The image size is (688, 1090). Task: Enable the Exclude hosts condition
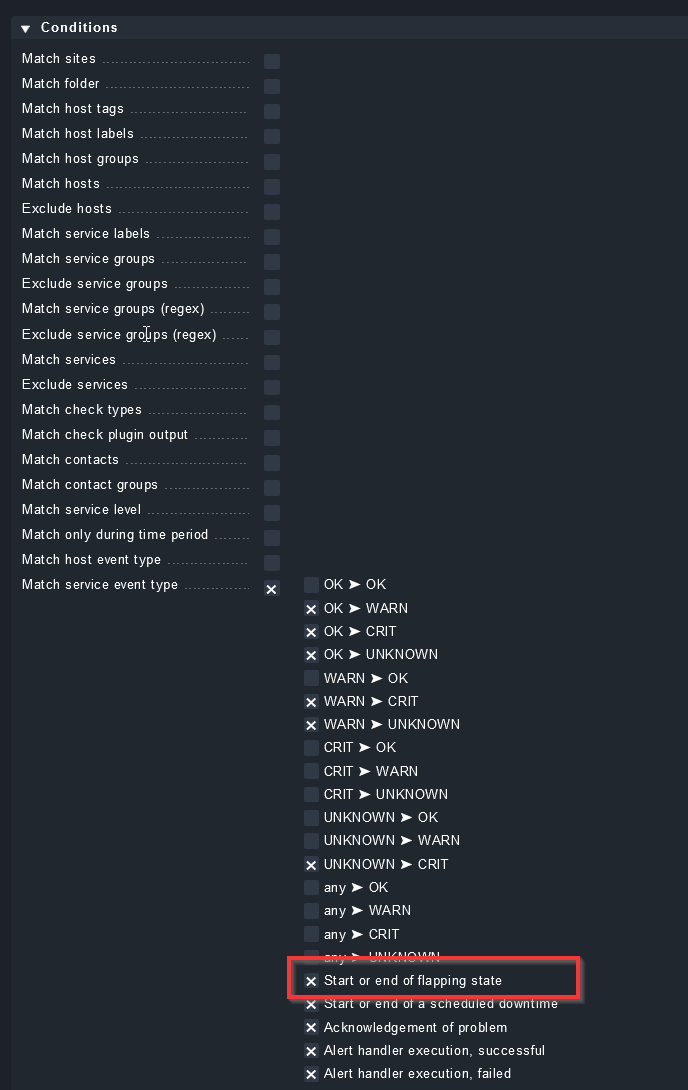coord(271,211)
